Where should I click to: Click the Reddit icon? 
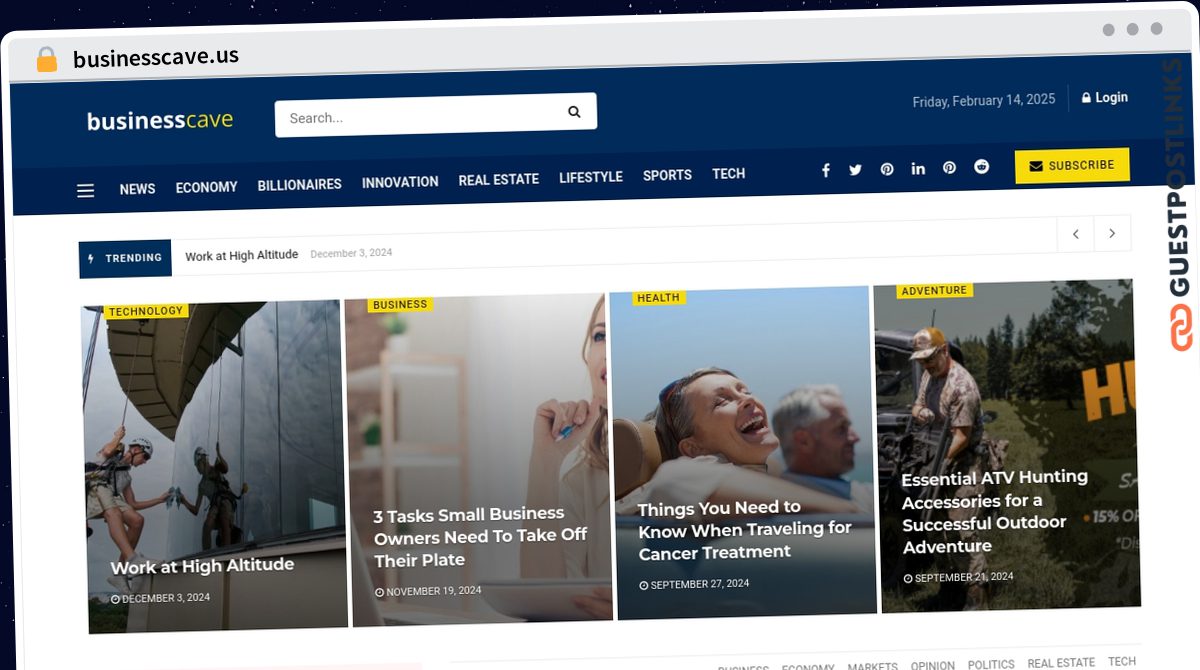point(982,167)
